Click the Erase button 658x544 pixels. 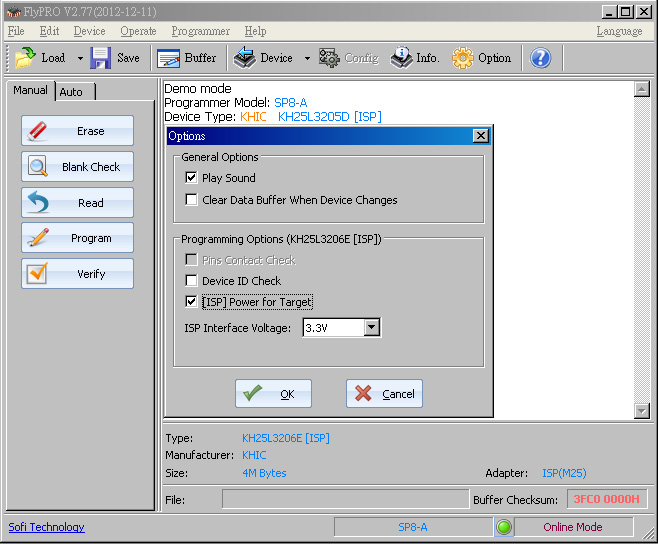[78, 131]
